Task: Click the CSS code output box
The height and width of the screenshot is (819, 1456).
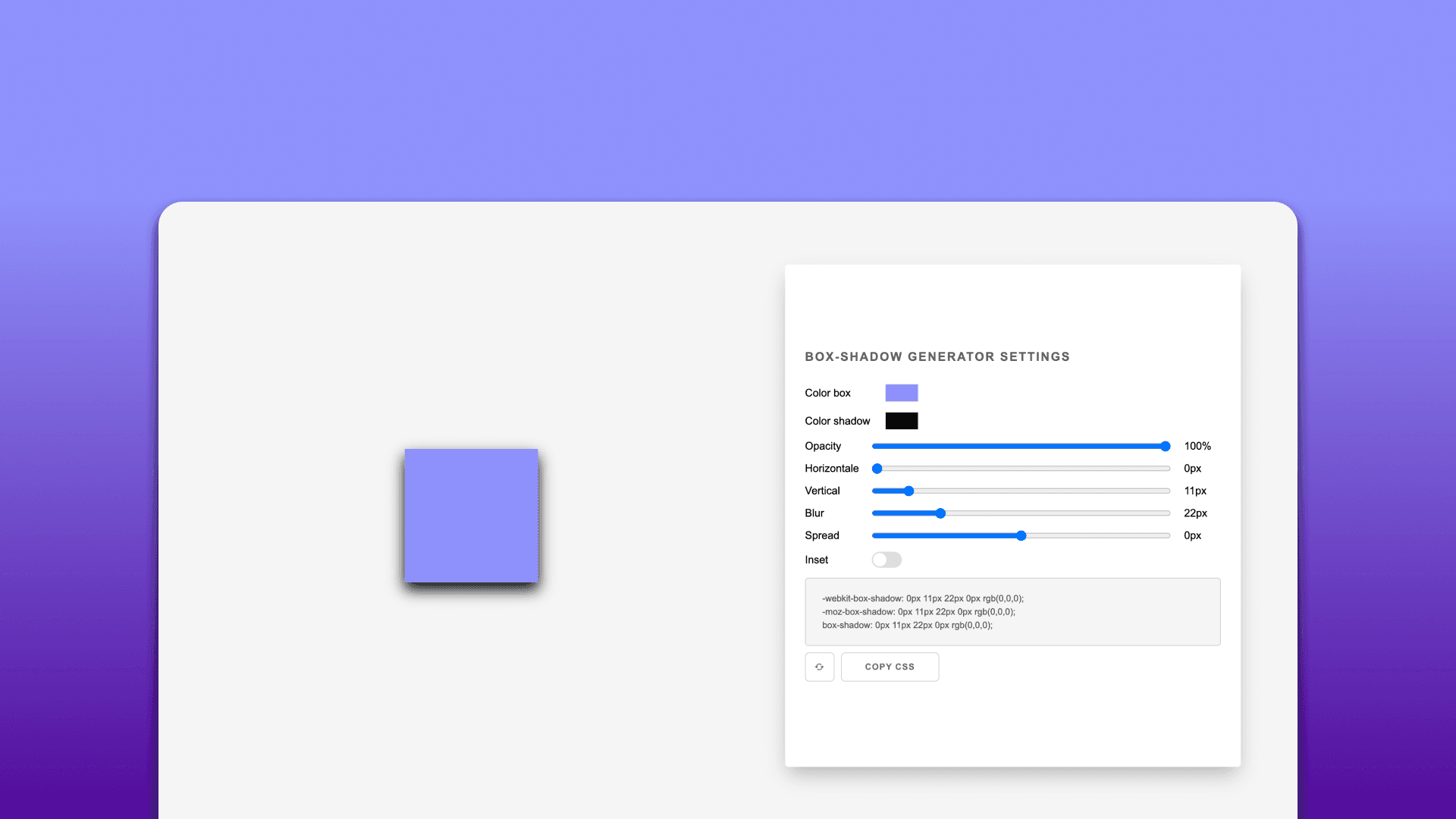Action: [1012, 612]
